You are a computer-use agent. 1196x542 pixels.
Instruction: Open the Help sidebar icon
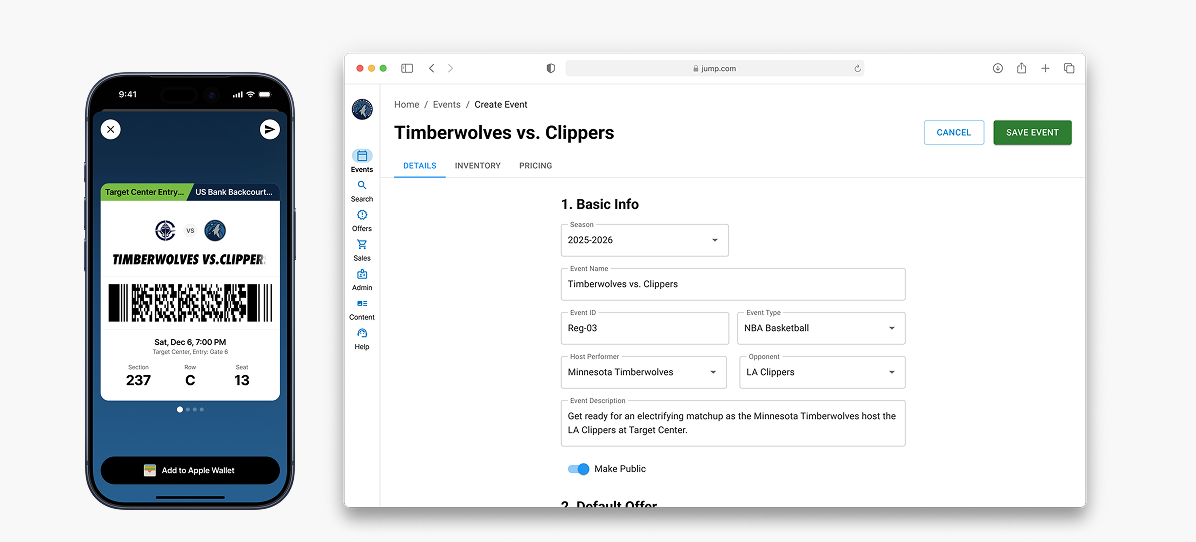click(x=362, y=333)
